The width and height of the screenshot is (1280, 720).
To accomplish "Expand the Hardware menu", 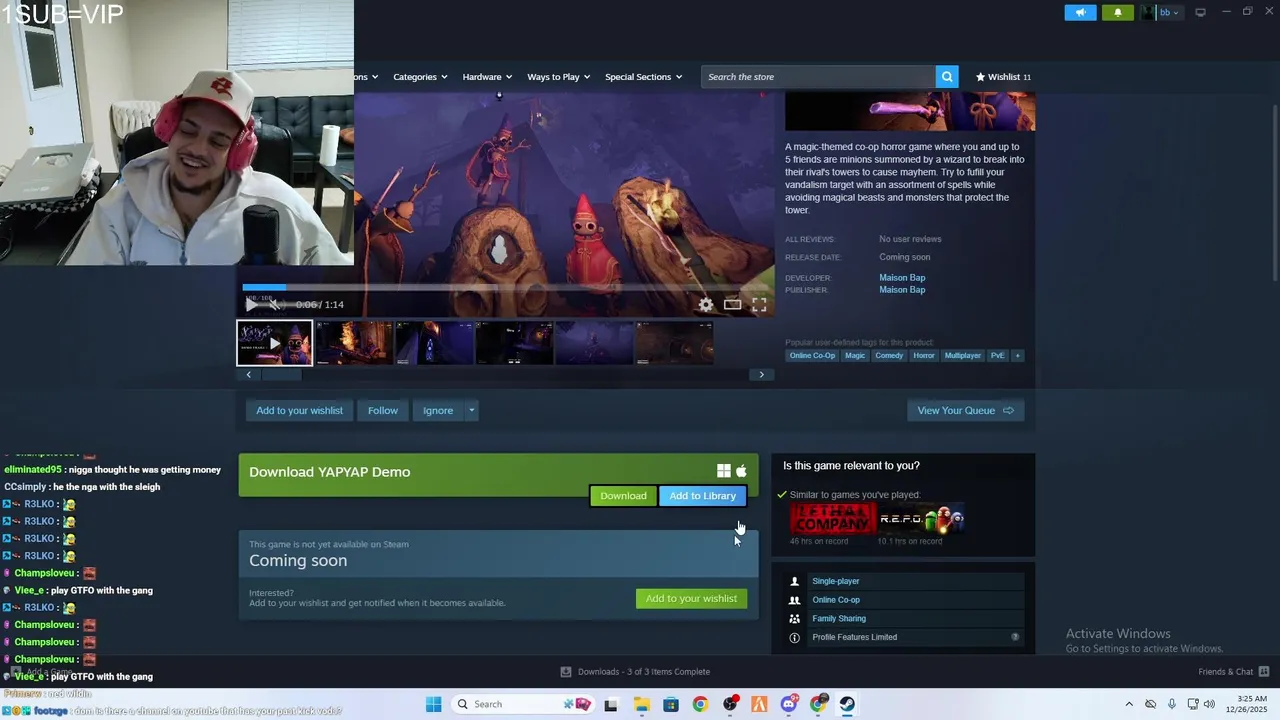I will (487, 77).
